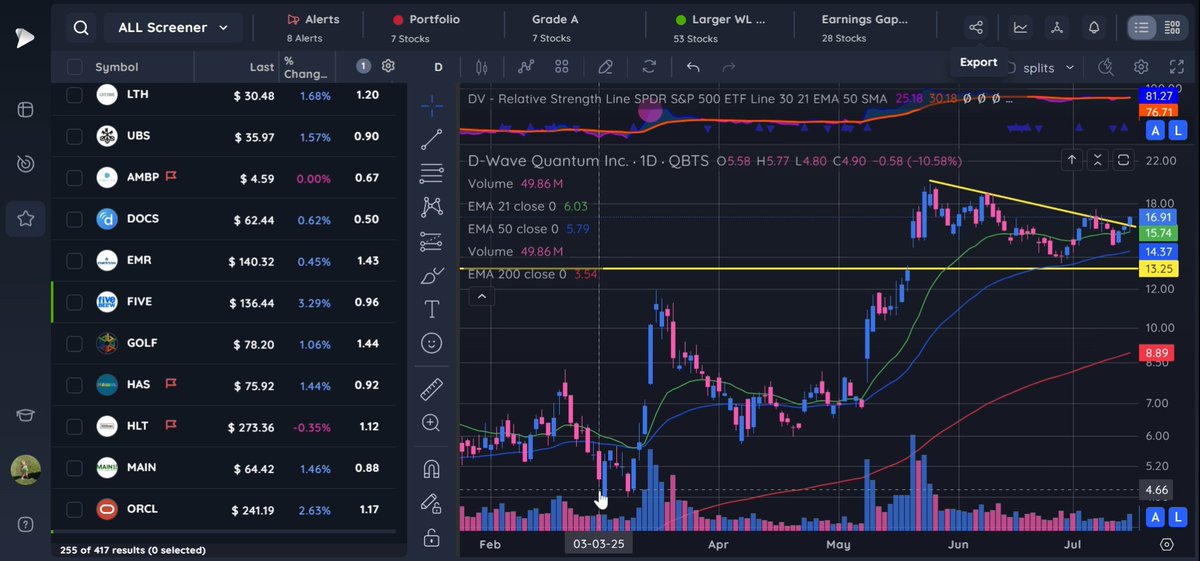Image resolution: width=1200 pixels, height=561 pixels.
Task: Tick the select-all checkbox in table header
Action: (74, 67)
